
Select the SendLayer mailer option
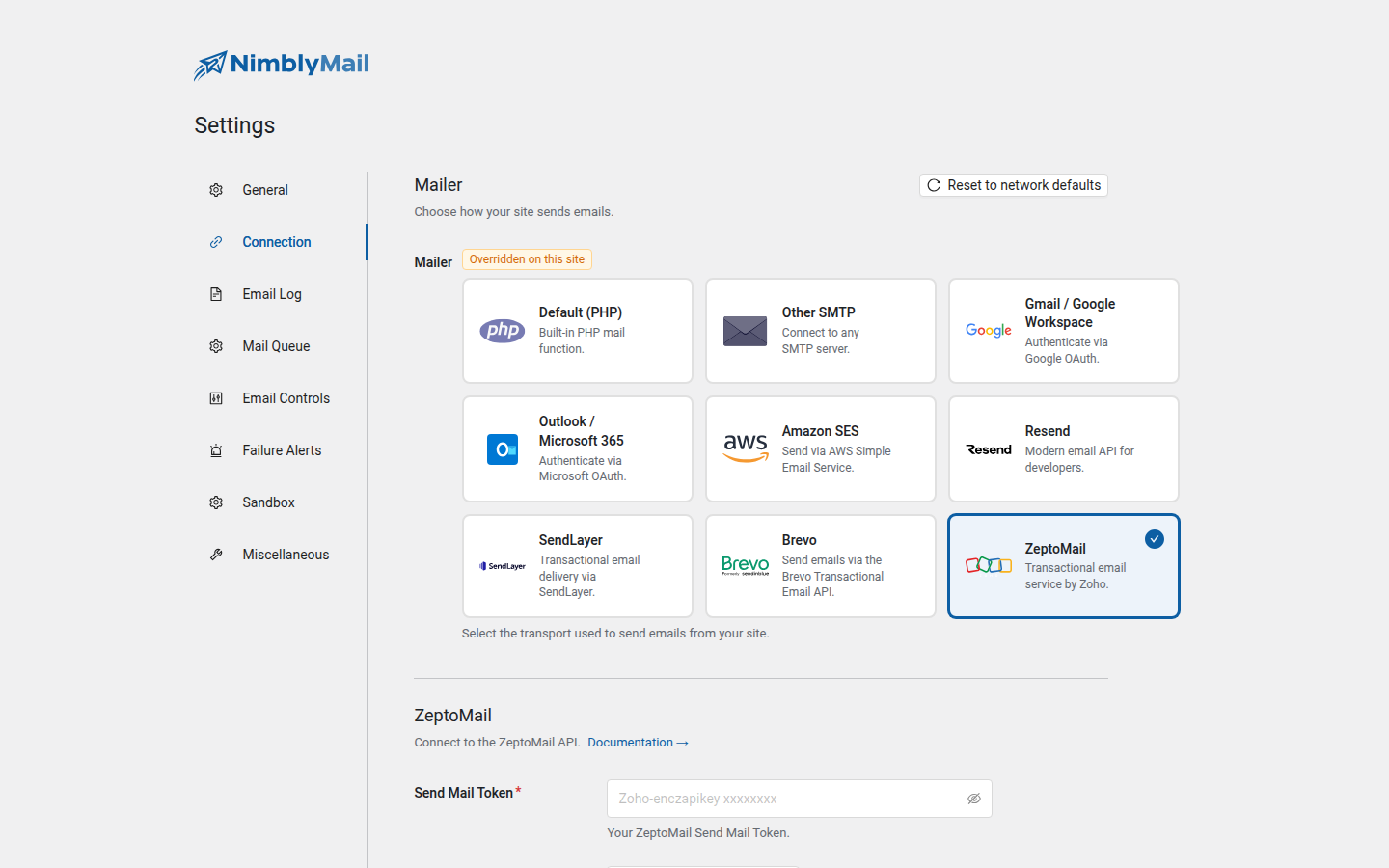pyautogui.click(x=578, y=566)
